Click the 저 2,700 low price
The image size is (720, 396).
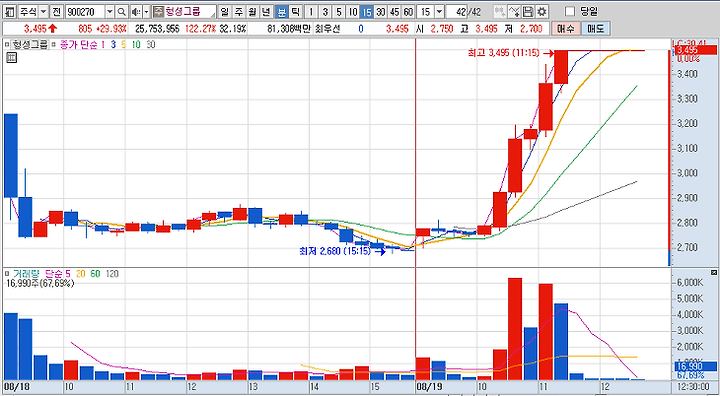[523, 29]
